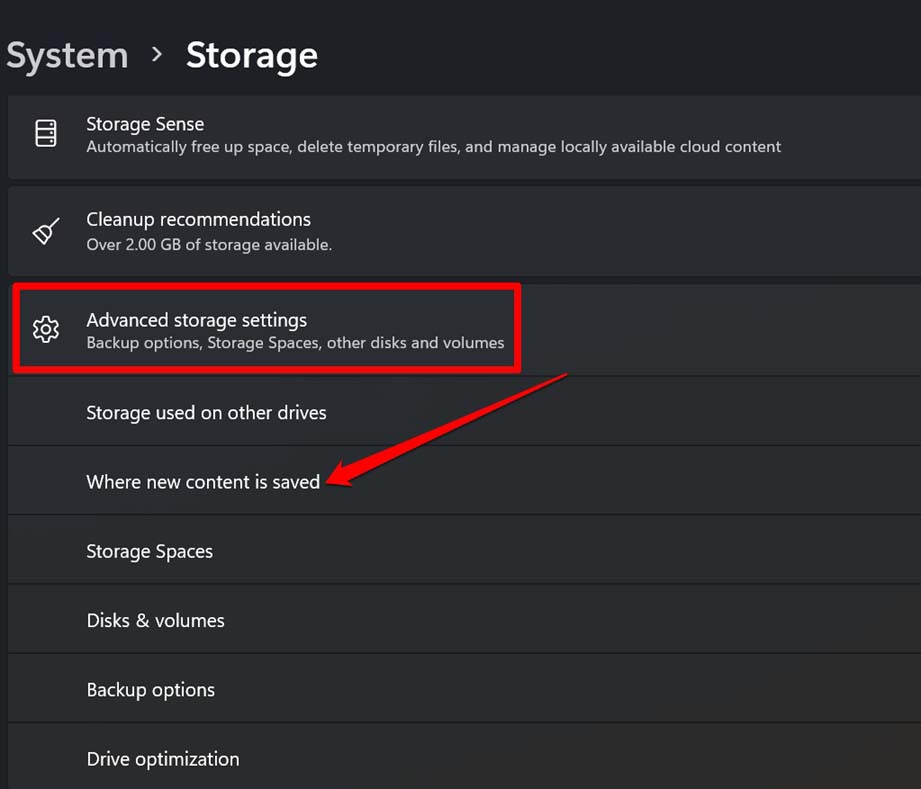The width and height of the screenshot is (921, 789).
Task: Open the Cleanup recommendations title
Action: pyautogui.click(x=198, y=219)
